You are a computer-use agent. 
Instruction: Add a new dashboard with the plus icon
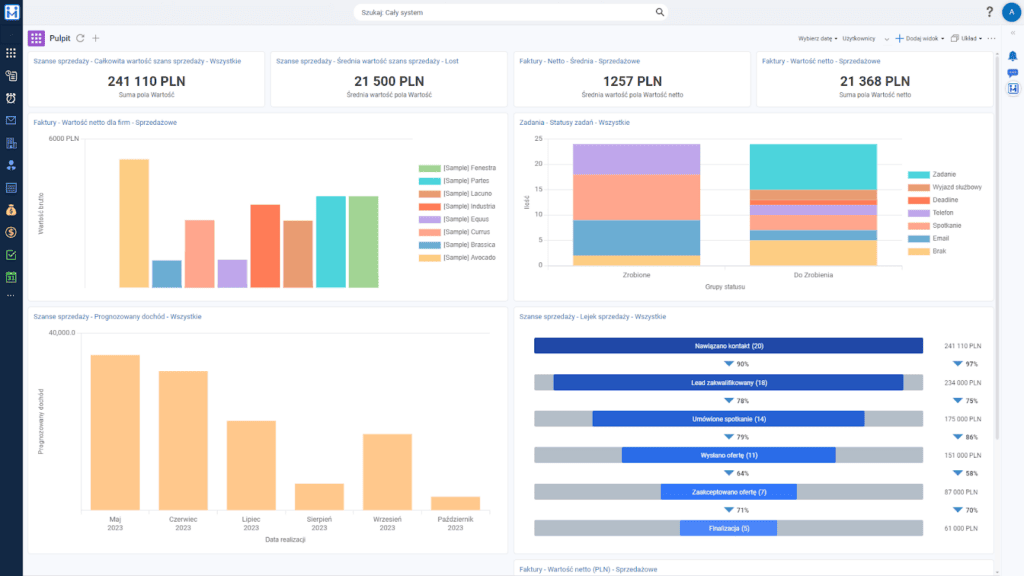[96, 38]
